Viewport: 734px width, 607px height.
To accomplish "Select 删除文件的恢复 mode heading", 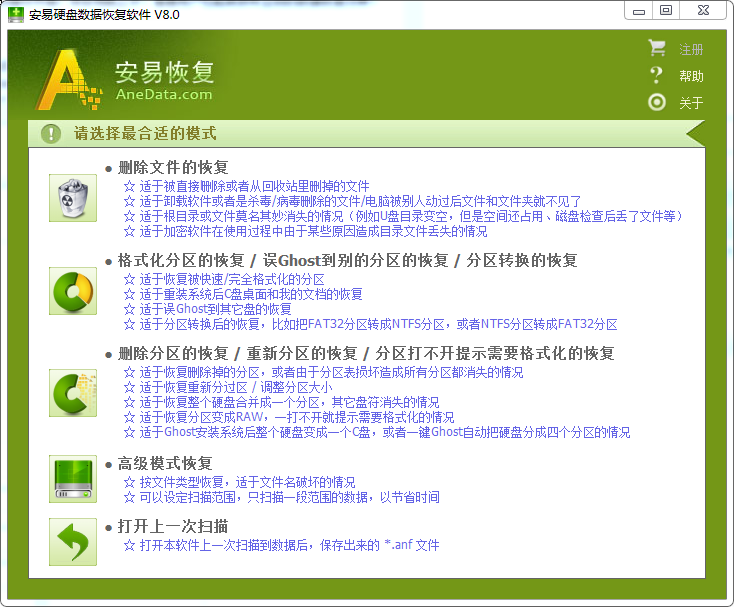I will point(173,167).
